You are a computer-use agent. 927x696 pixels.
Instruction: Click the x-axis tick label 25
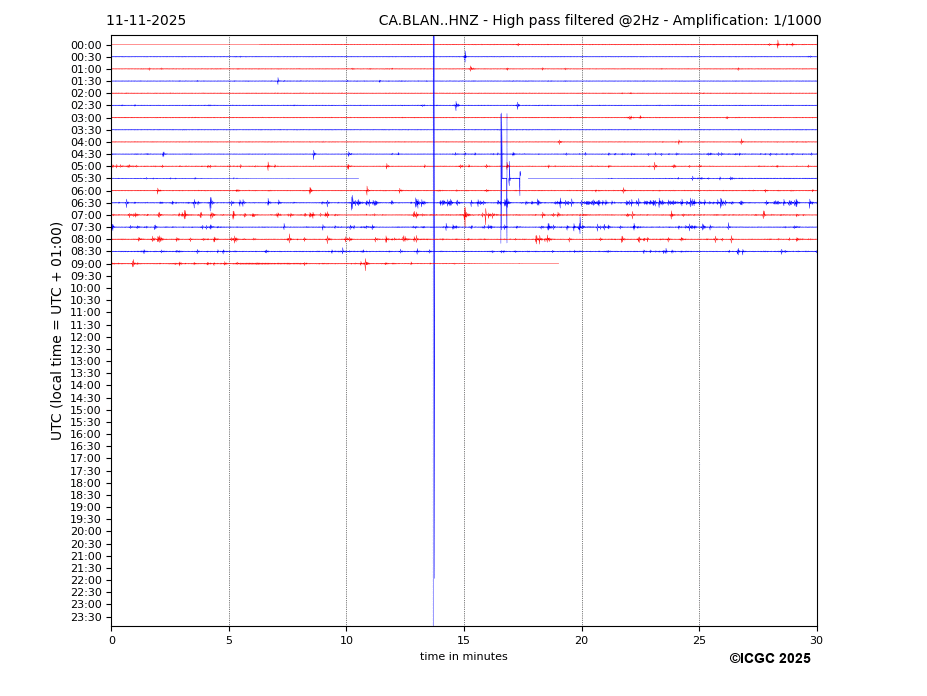point(699,640)
